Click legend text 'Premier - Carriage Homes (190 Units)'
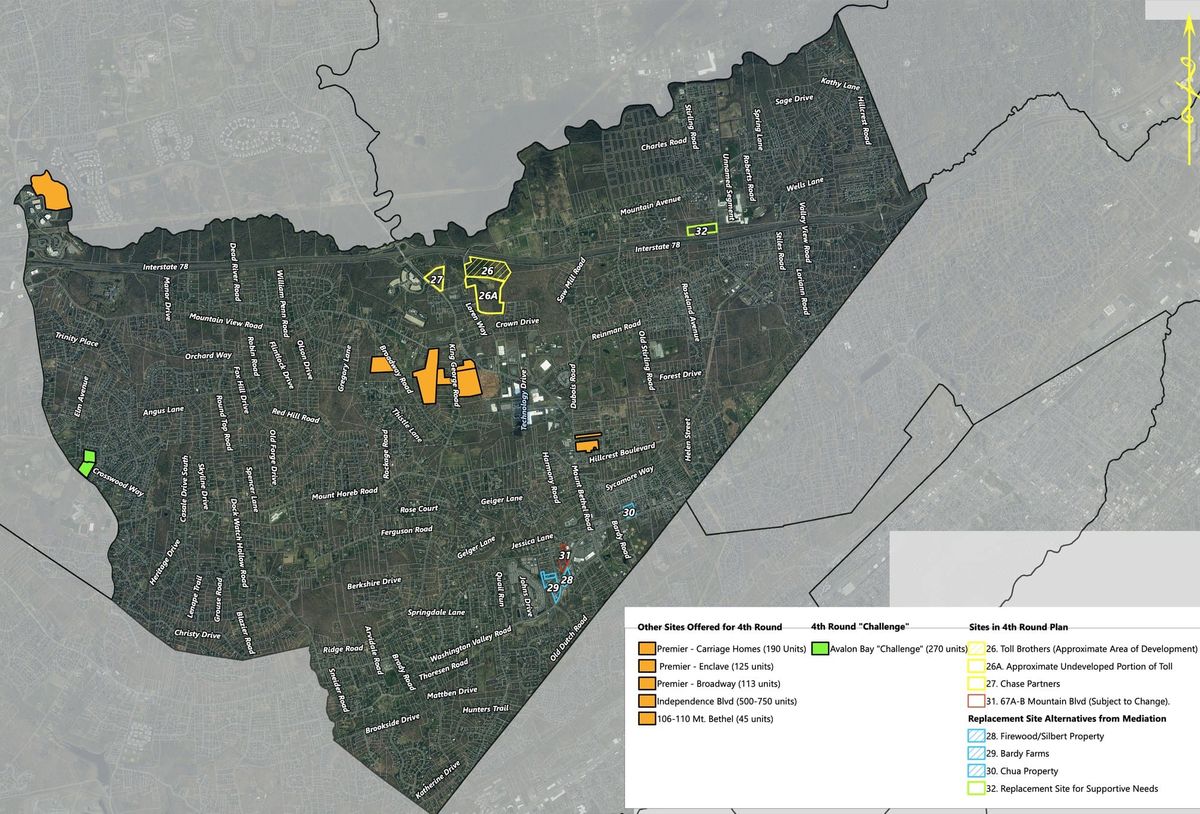1200x814 pixels. (x=732, y=649)
